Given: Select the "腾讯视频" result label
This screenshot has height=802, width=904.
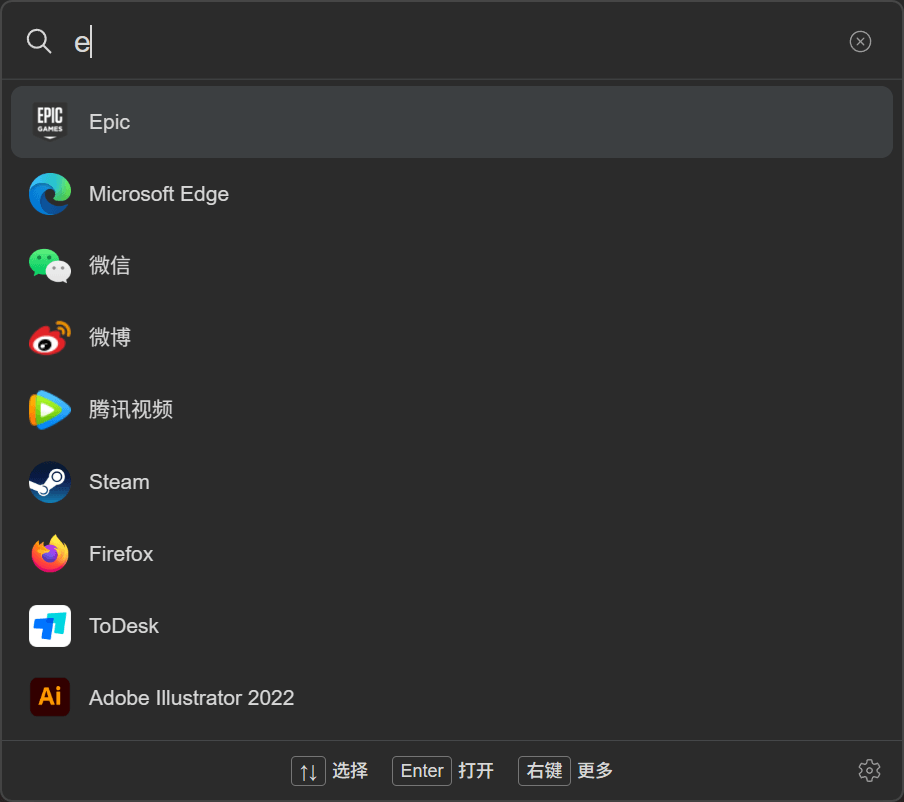Looking at the screenshot, I should (131, 409).
